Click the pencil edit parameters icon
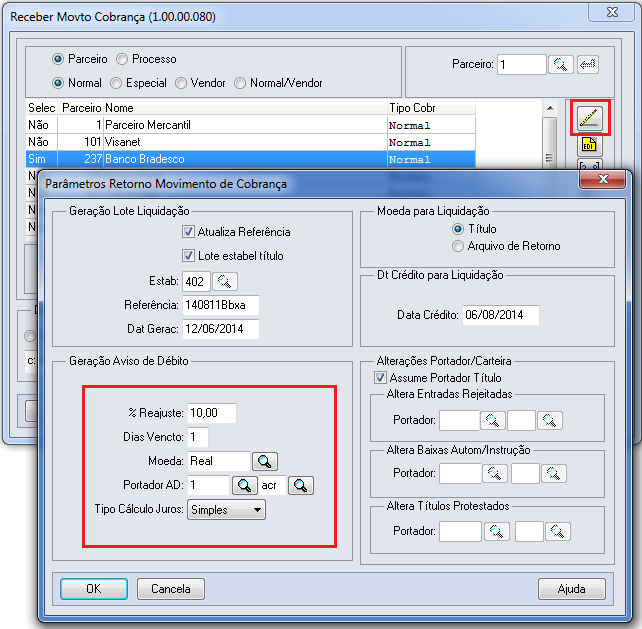 click(590, 118)
